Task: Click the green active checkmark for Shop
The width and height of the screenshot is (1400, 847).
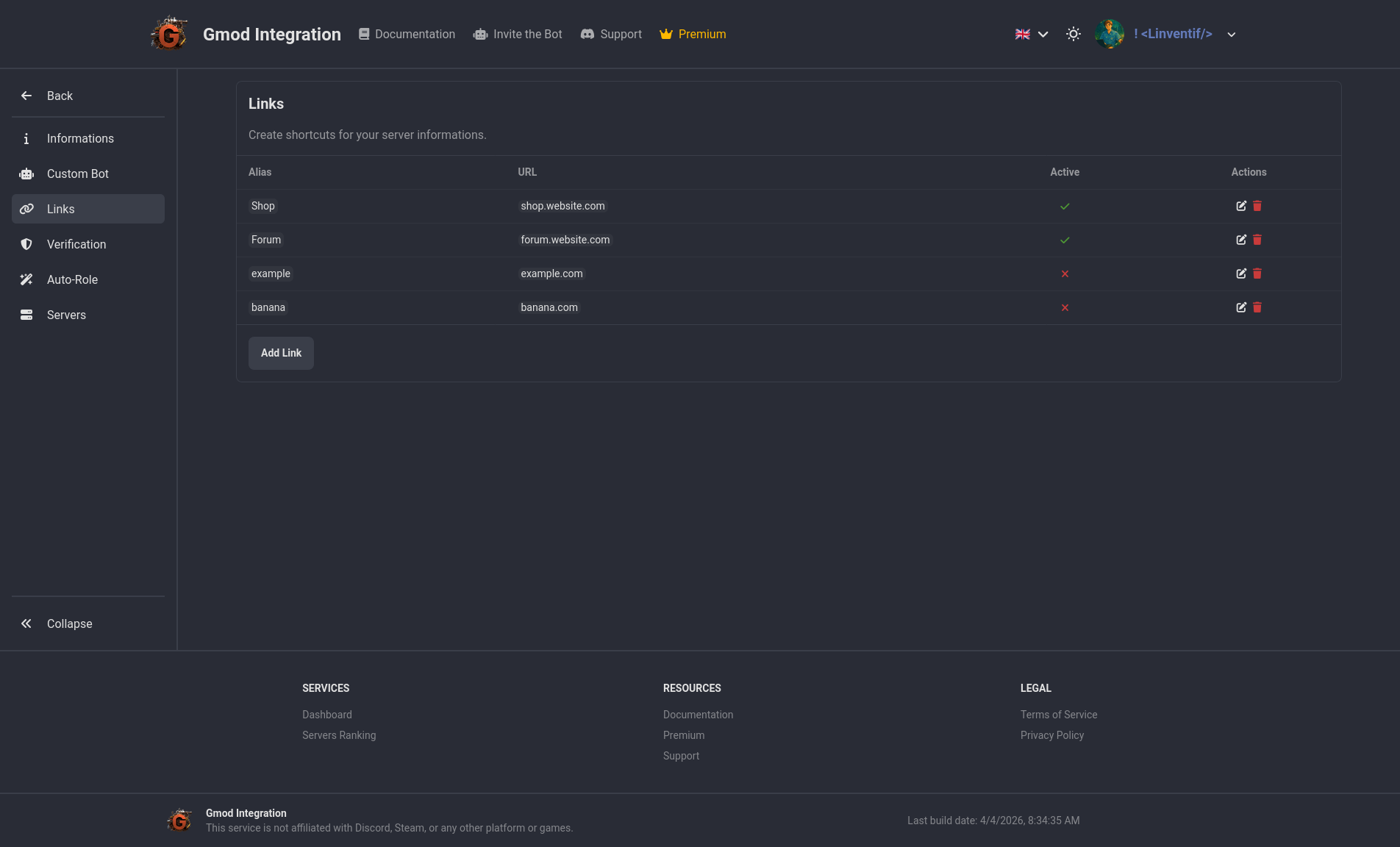Action: [1065, 207]
